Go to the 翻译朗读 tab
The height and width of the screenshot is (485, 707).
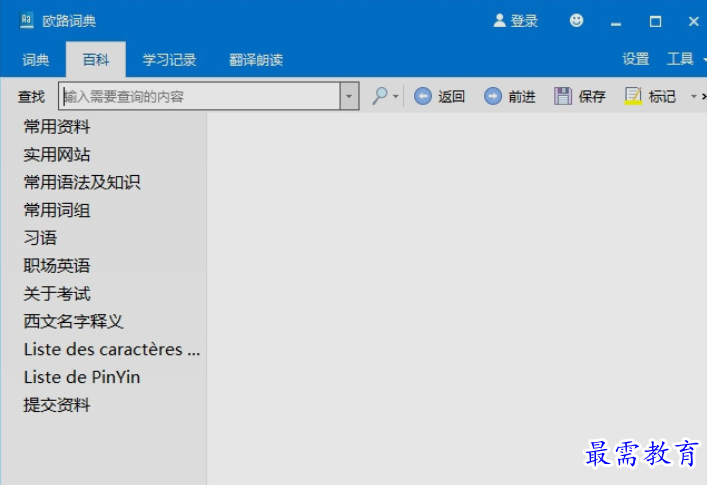pos(256,60)
